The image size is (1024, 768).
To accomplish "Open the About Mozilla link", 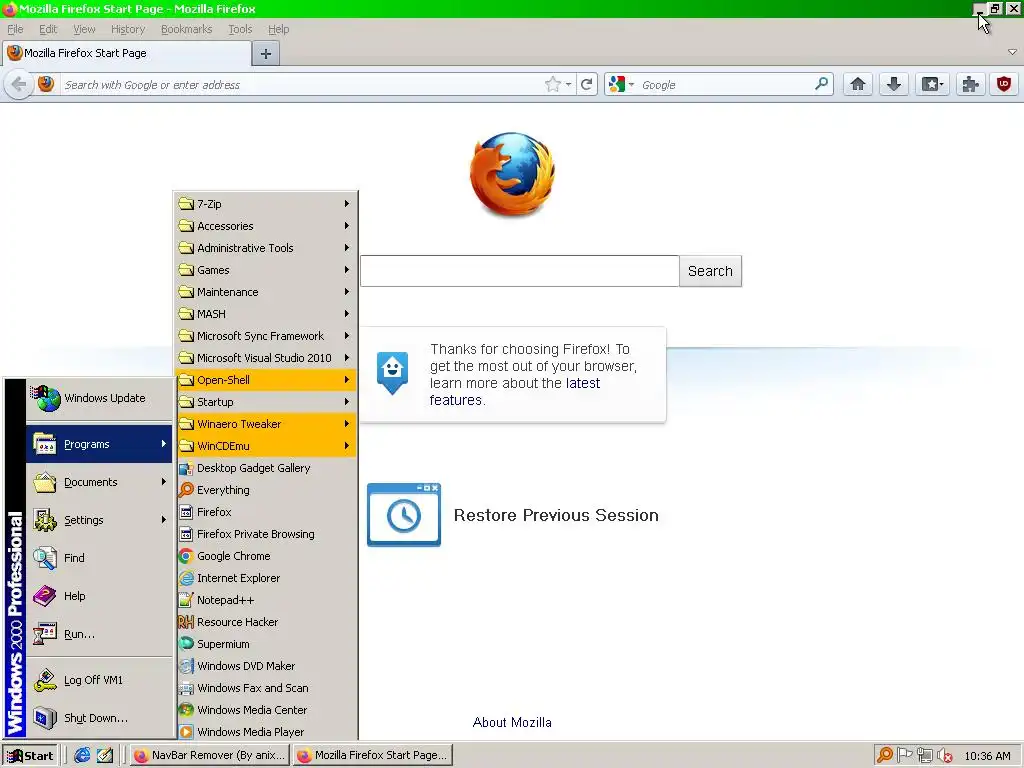I will click(512, 722).
